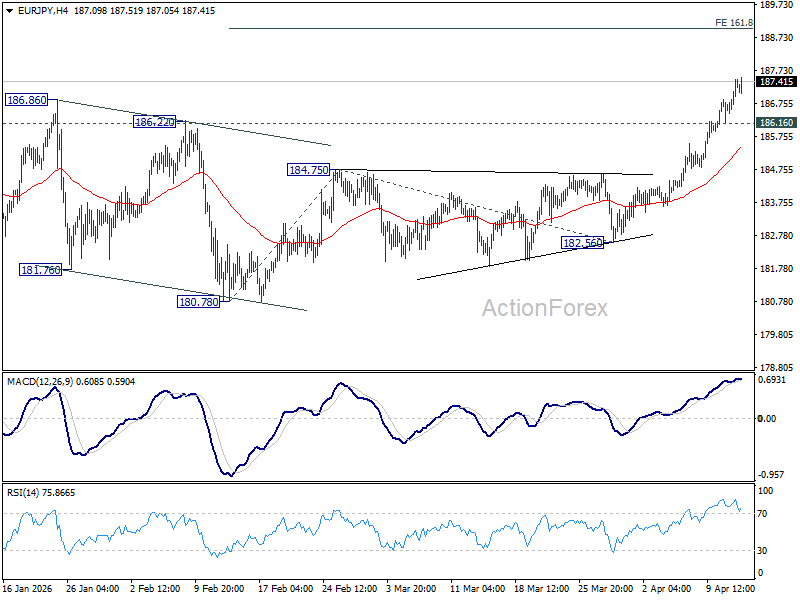Select the 186.160 level price tag

[776, 122]
